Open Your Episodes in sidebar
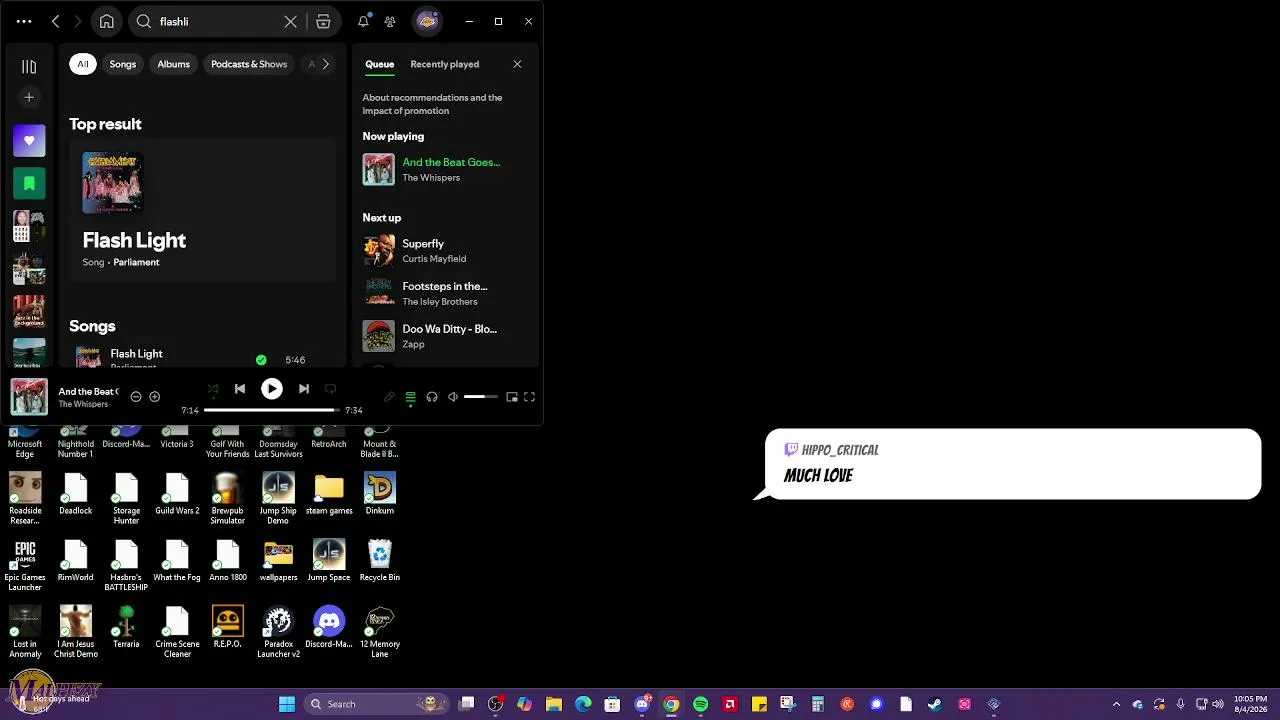Viewport: 1280px width, 720px height. (x=29, y=184)
